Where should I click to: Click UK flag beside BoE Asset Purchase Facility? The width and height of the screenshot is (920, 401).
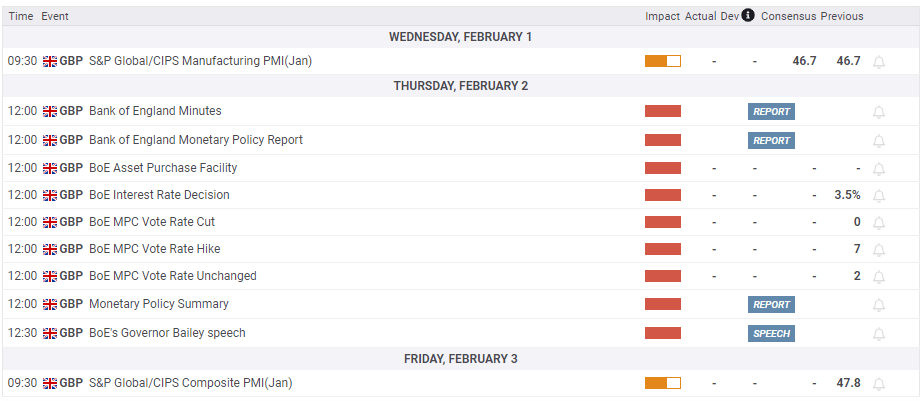(50, 168)
